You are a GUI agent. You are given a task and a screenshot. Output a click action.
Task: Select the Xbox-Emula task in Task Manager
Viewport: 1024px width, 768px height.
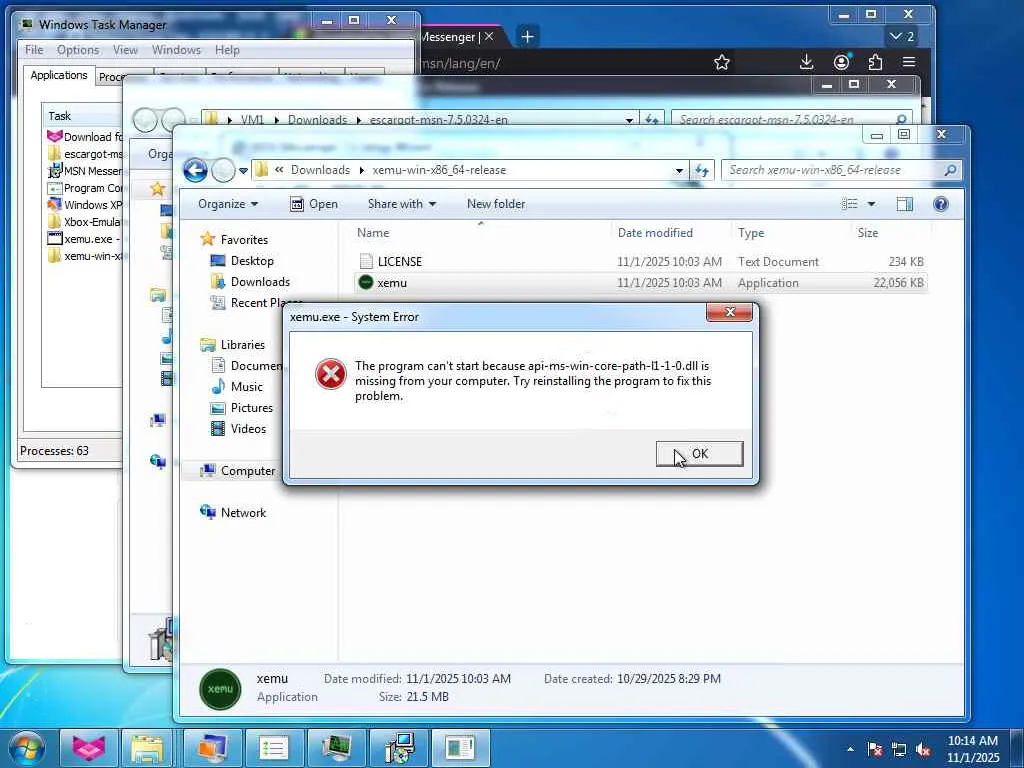pos(84,222)
